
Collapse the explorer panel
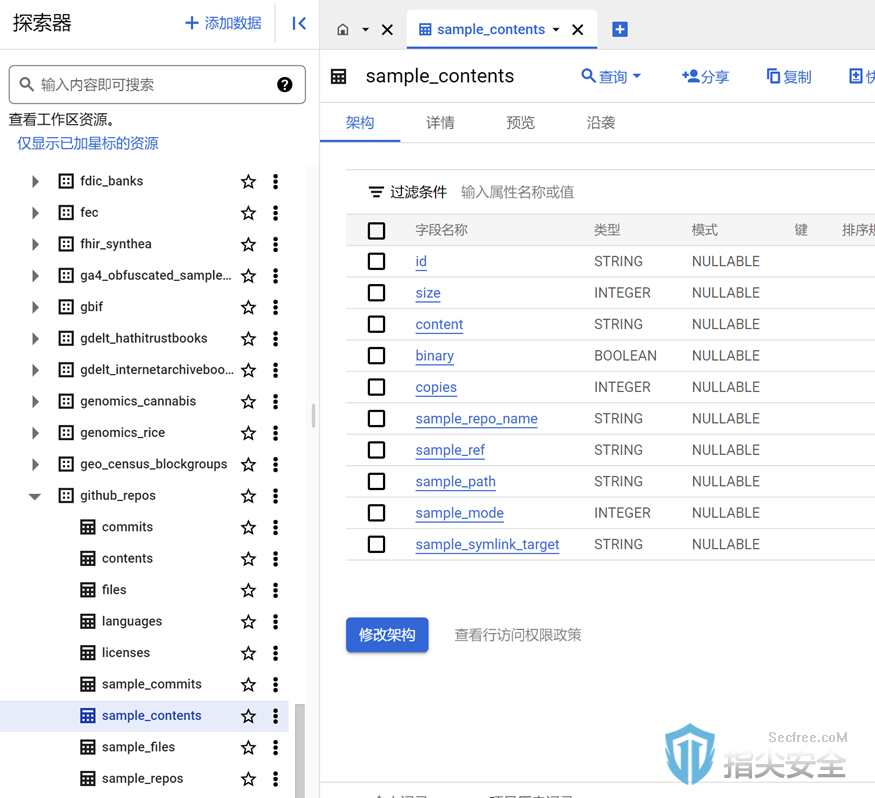tap(299, 23)
